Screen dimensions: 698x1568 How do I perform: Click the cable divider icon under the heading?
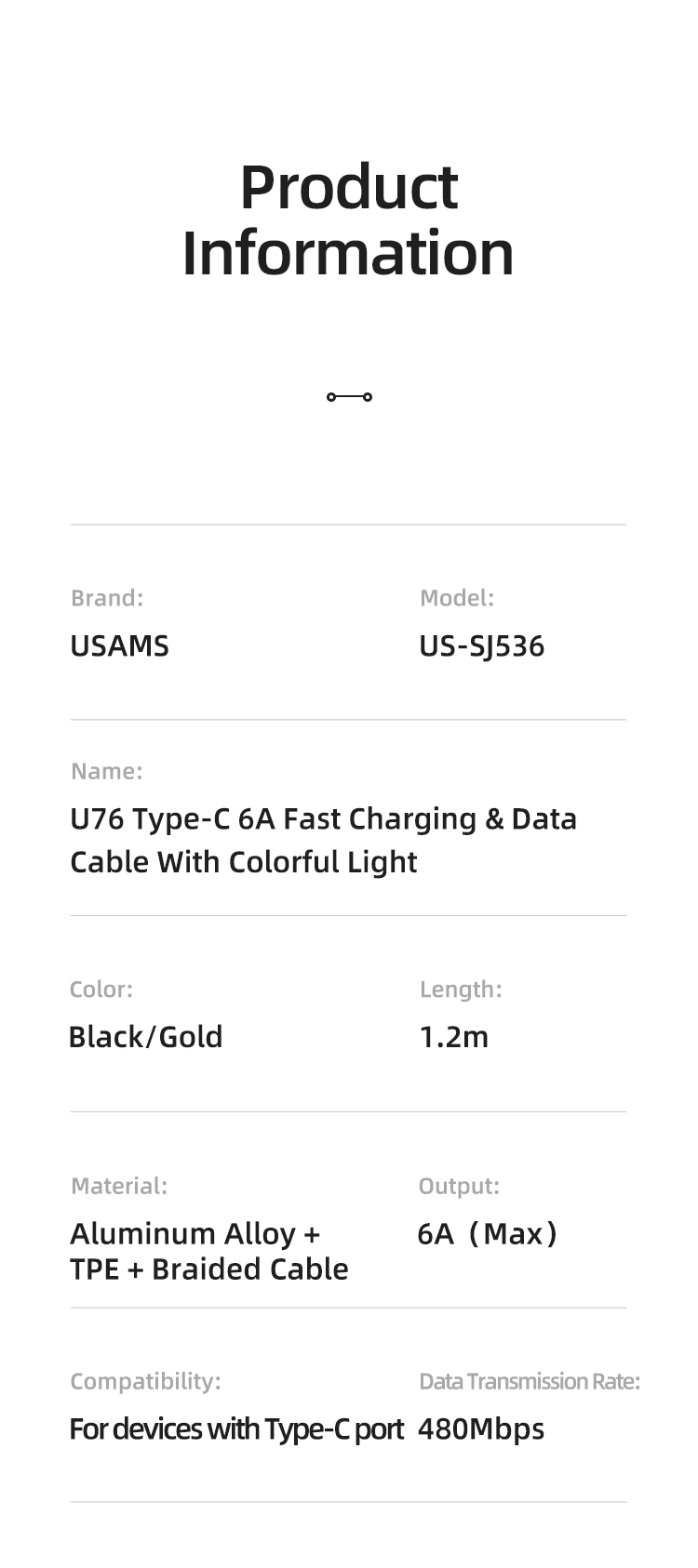click(349, 397)
